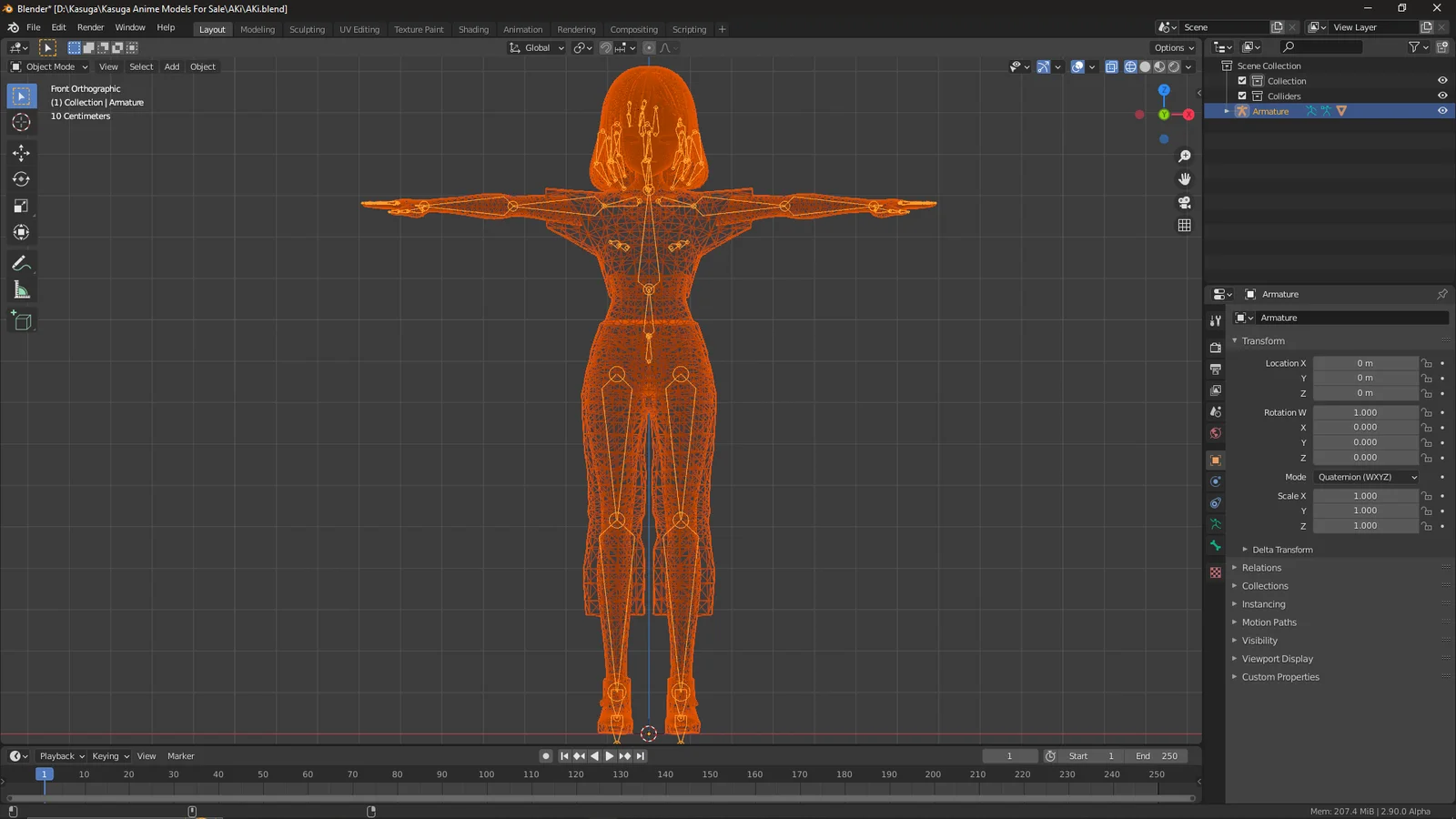Open the Render menu
Viewport: 1456px width, 819px height.
pyautogui.click(x=90, y=27)
